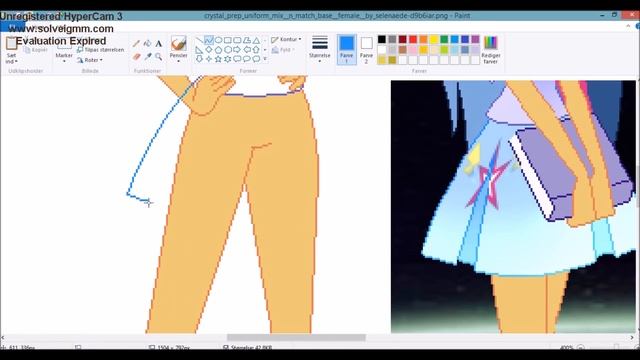Pick the purple color swatch
This screenshot has height=360, width=640.
click(475, 40)
